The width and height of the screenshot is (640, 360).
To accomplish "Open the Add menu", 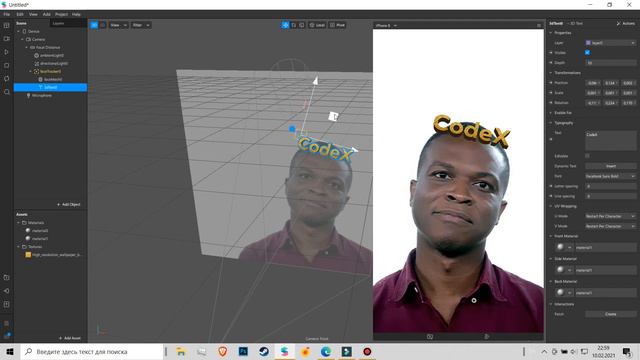I will coord(47,14).
